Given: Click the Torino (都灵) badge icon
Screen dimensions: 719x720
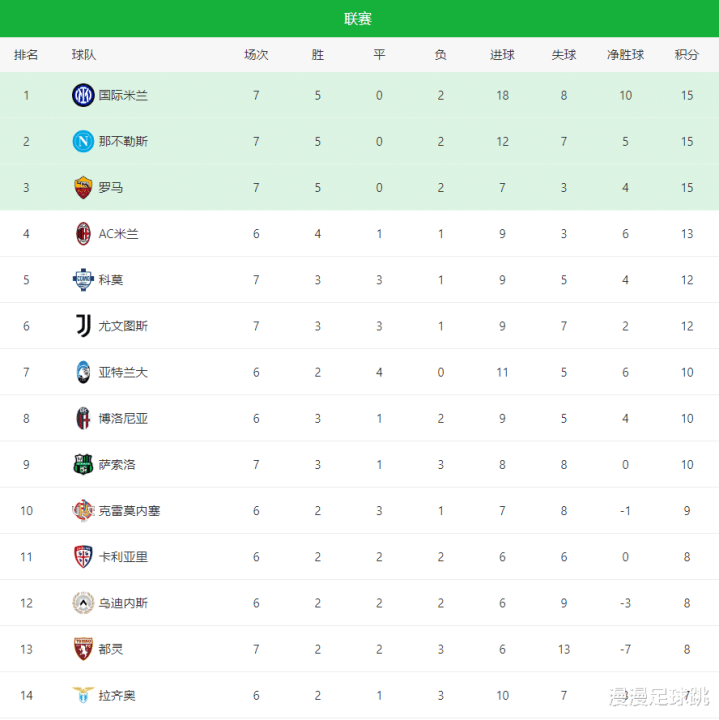Looking at the screenshot, I should point(82,648).
